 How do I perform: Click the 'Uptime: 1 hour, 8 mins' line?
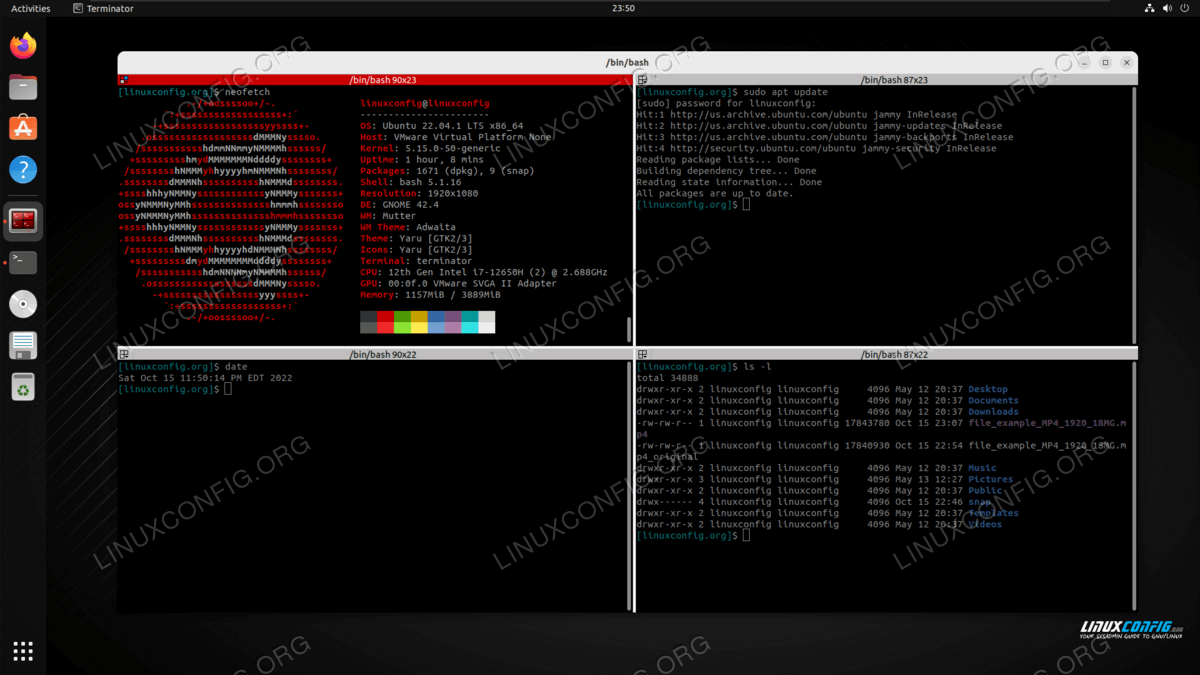422,159
